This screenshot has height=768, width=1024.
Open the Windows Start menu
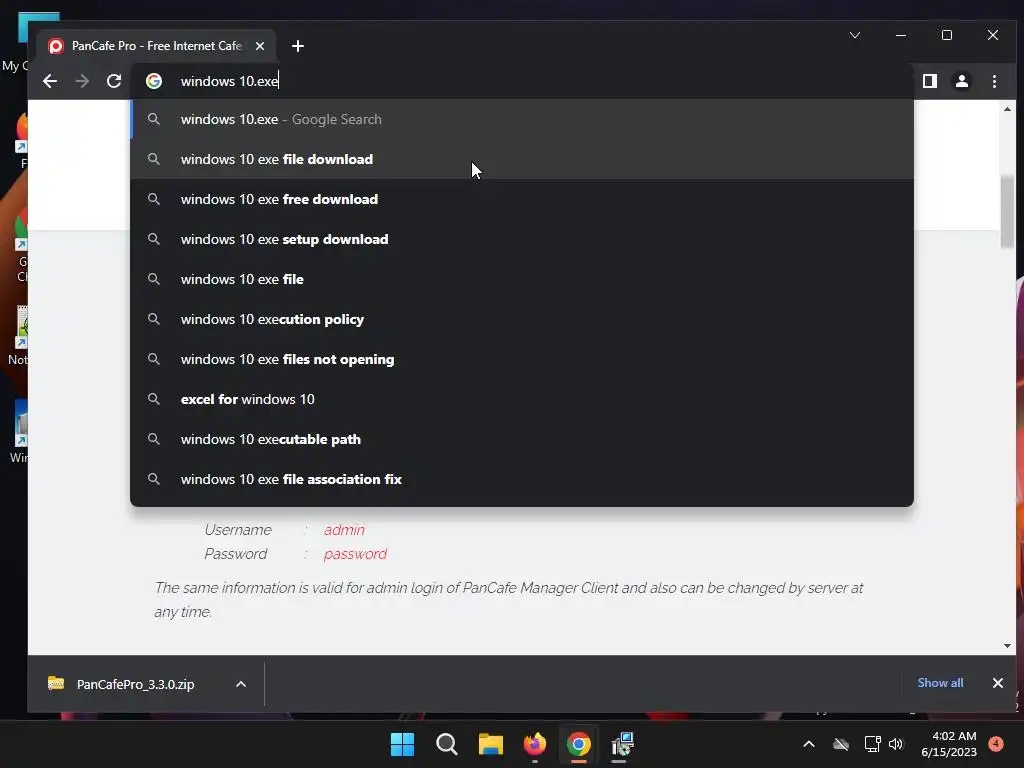402,744
